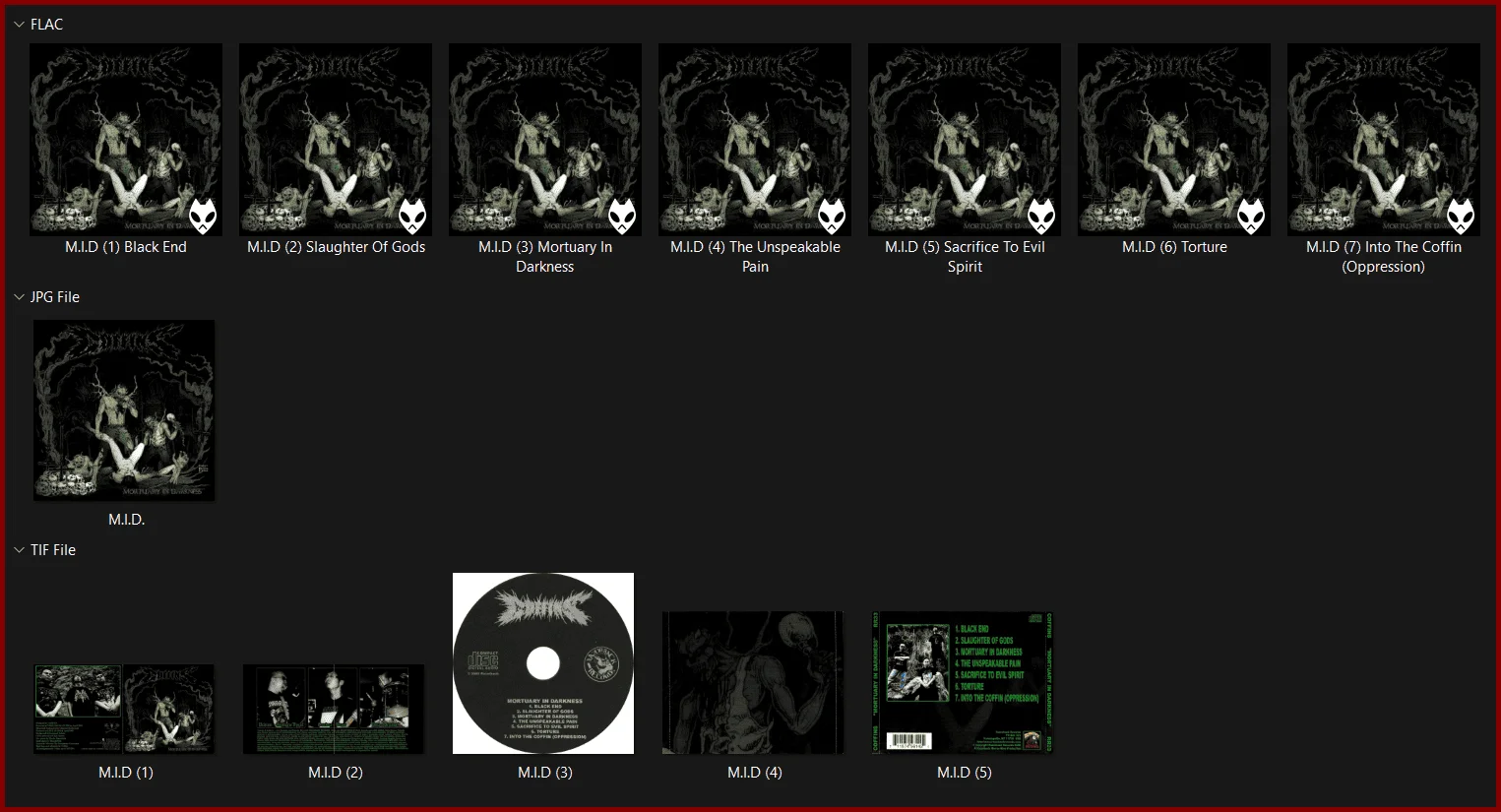
Task: Click the file name "M.I.D (6) Torture"
Action: 1175,247
